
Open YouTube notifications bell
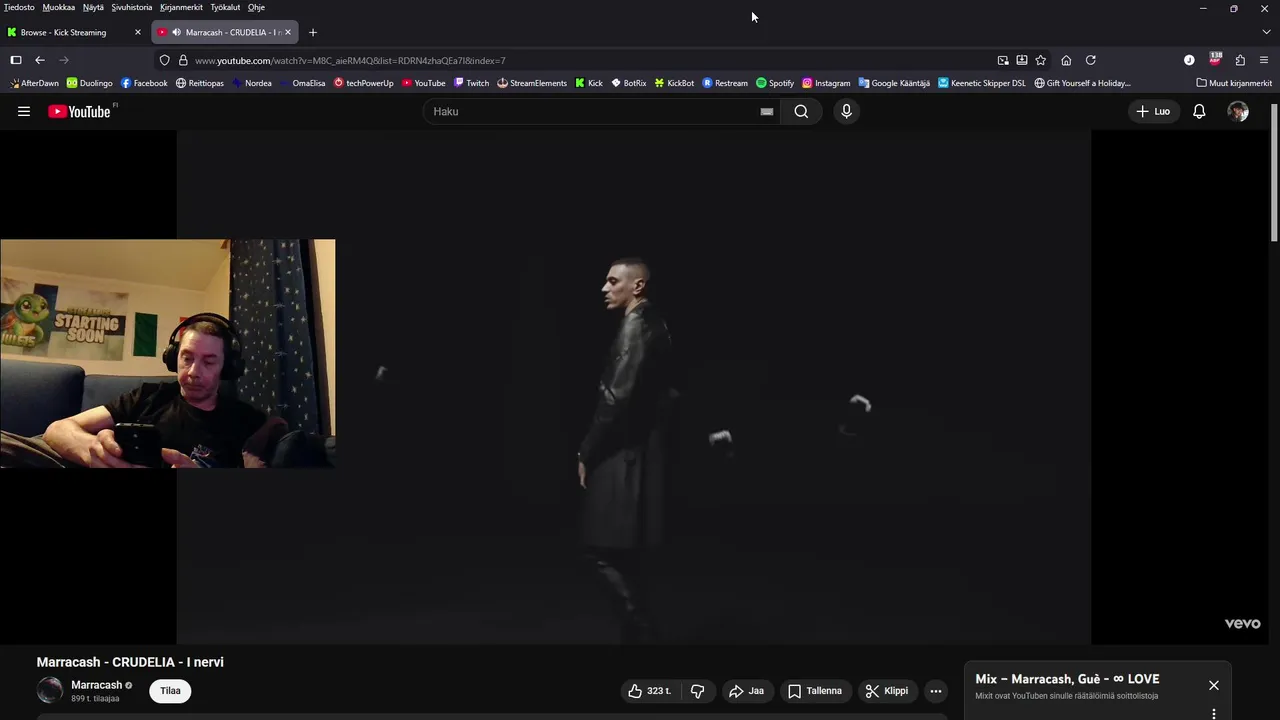1199,111
